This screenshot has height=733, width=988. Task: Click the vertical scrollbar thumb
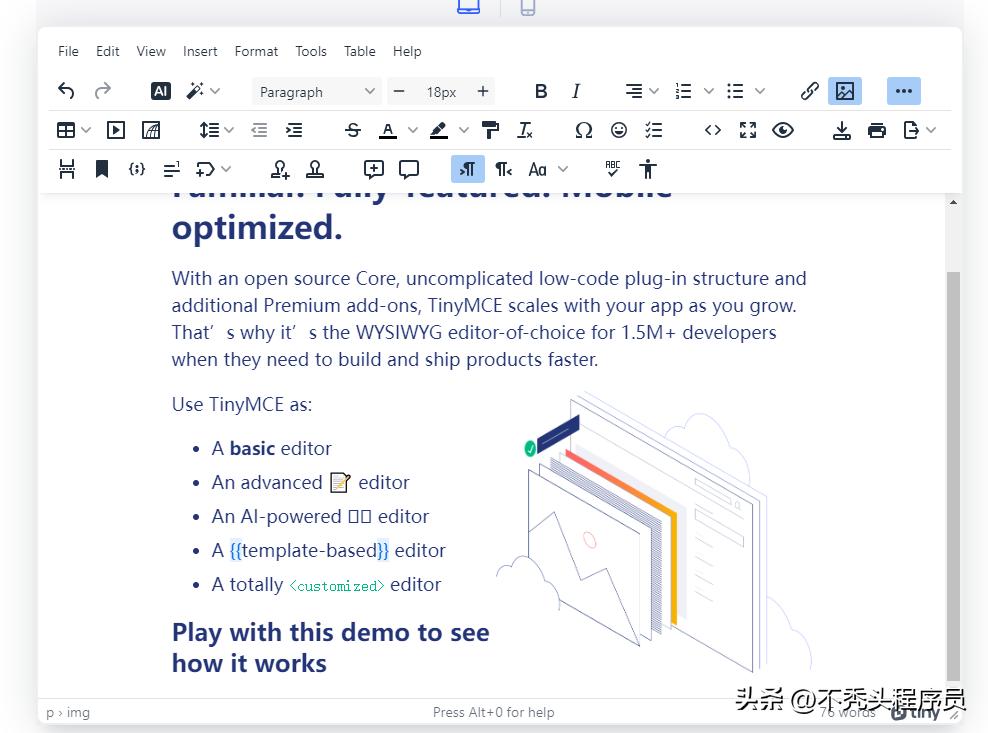coord(953,476)
